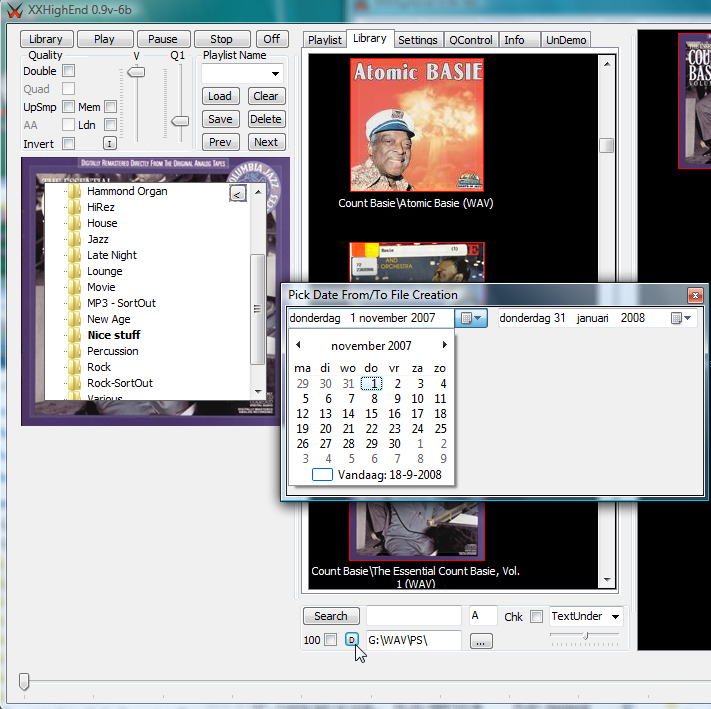Click the V volume slider thumb

[x=136, y=72]
